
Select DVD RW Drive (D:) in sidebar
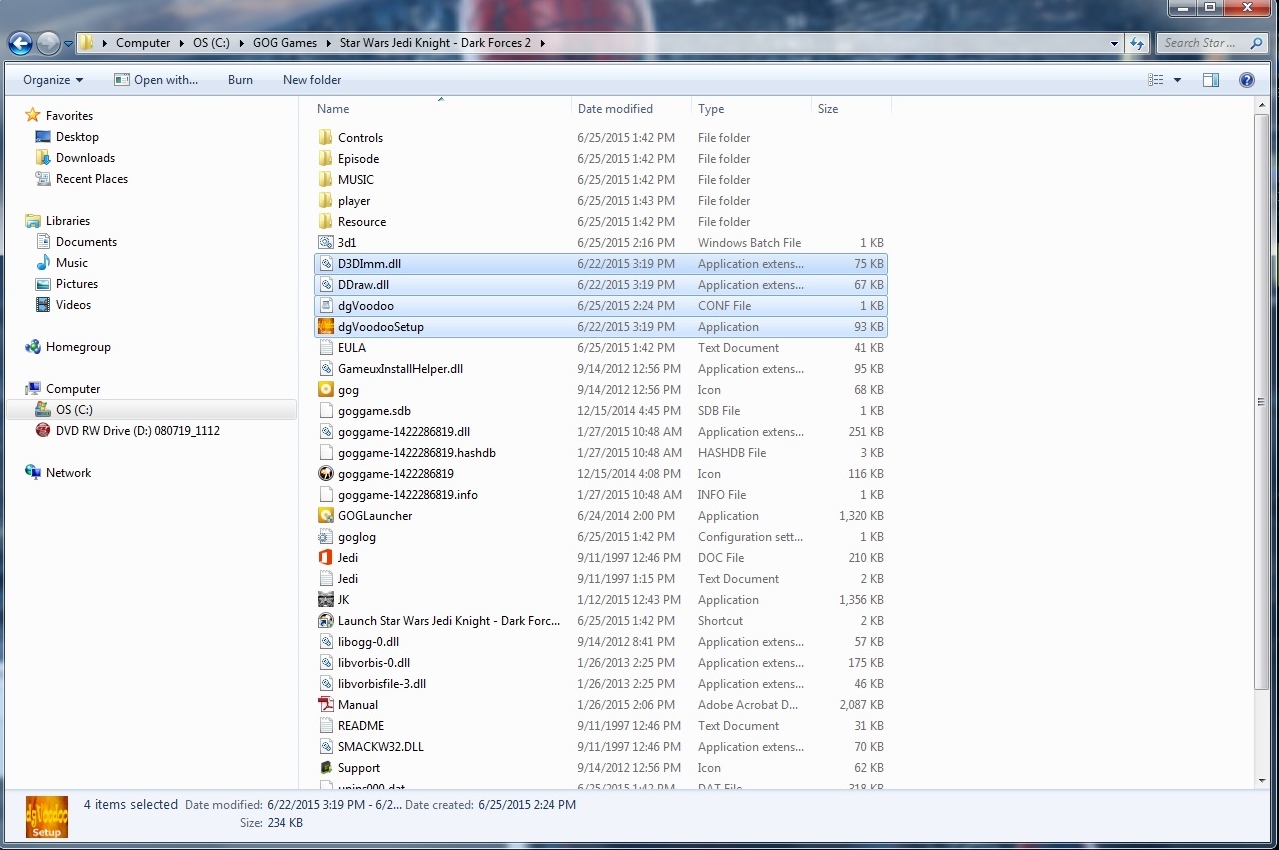(127, 431)
